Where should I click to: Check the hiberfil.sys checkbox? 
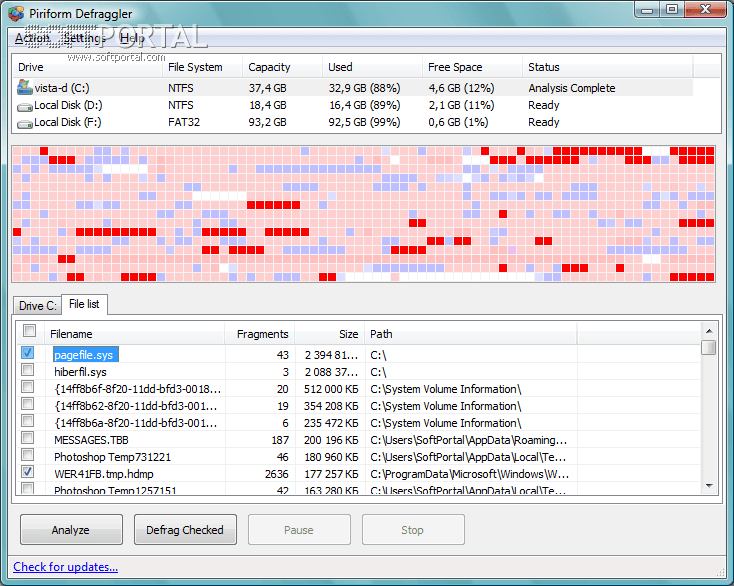[x=28, y=369]
